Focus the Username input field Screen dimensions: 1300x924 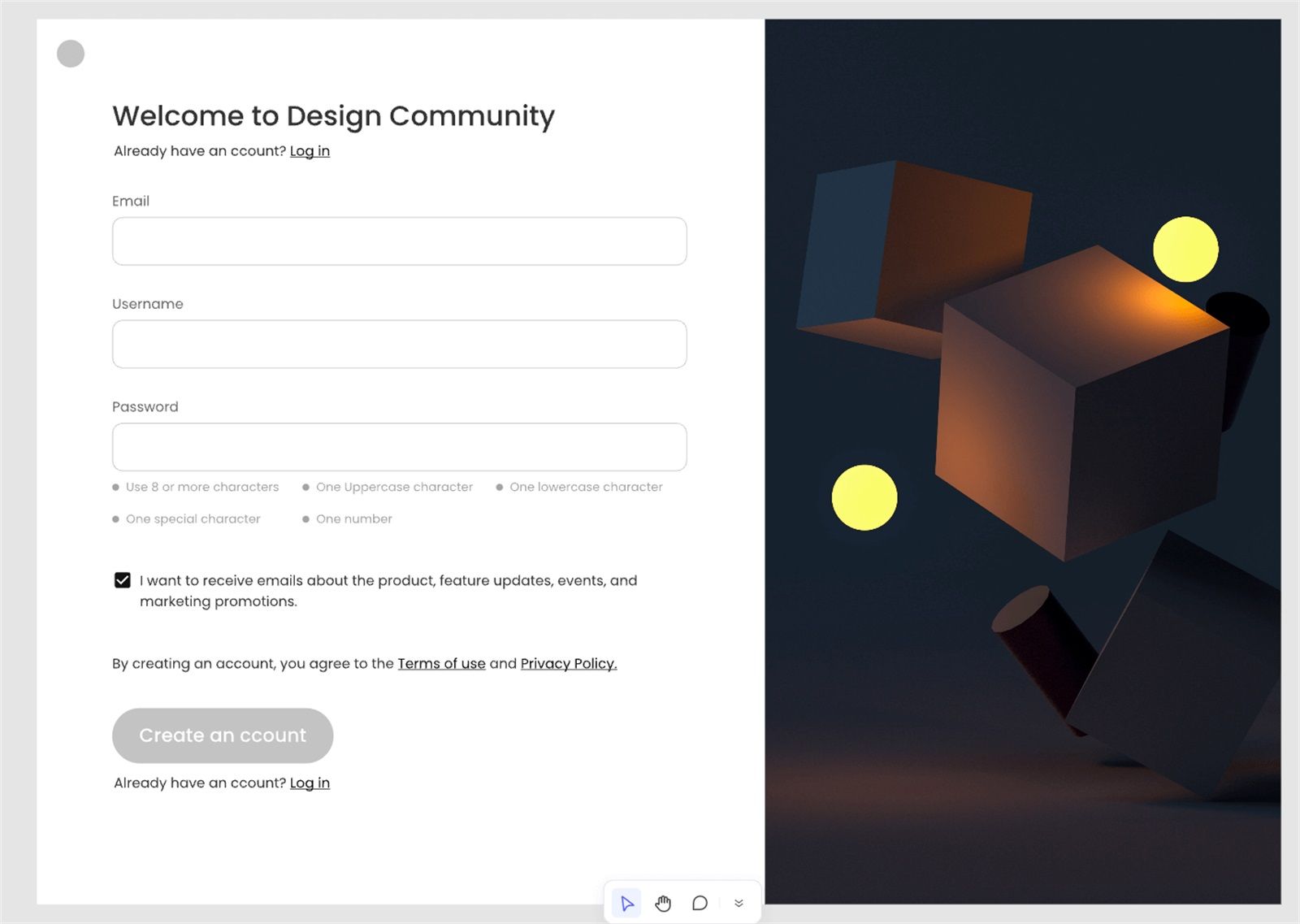(x=400, y=344)
